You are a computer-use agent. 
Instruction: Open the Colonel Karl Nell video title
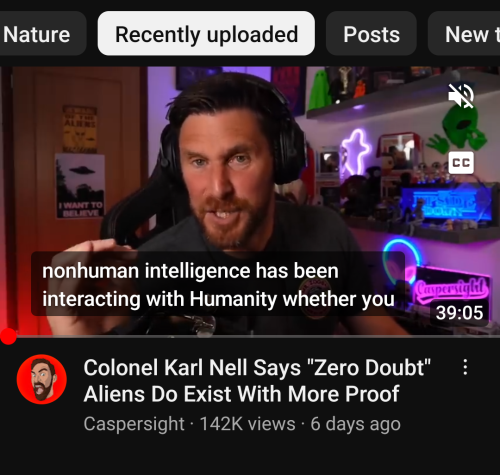(257, 381)
